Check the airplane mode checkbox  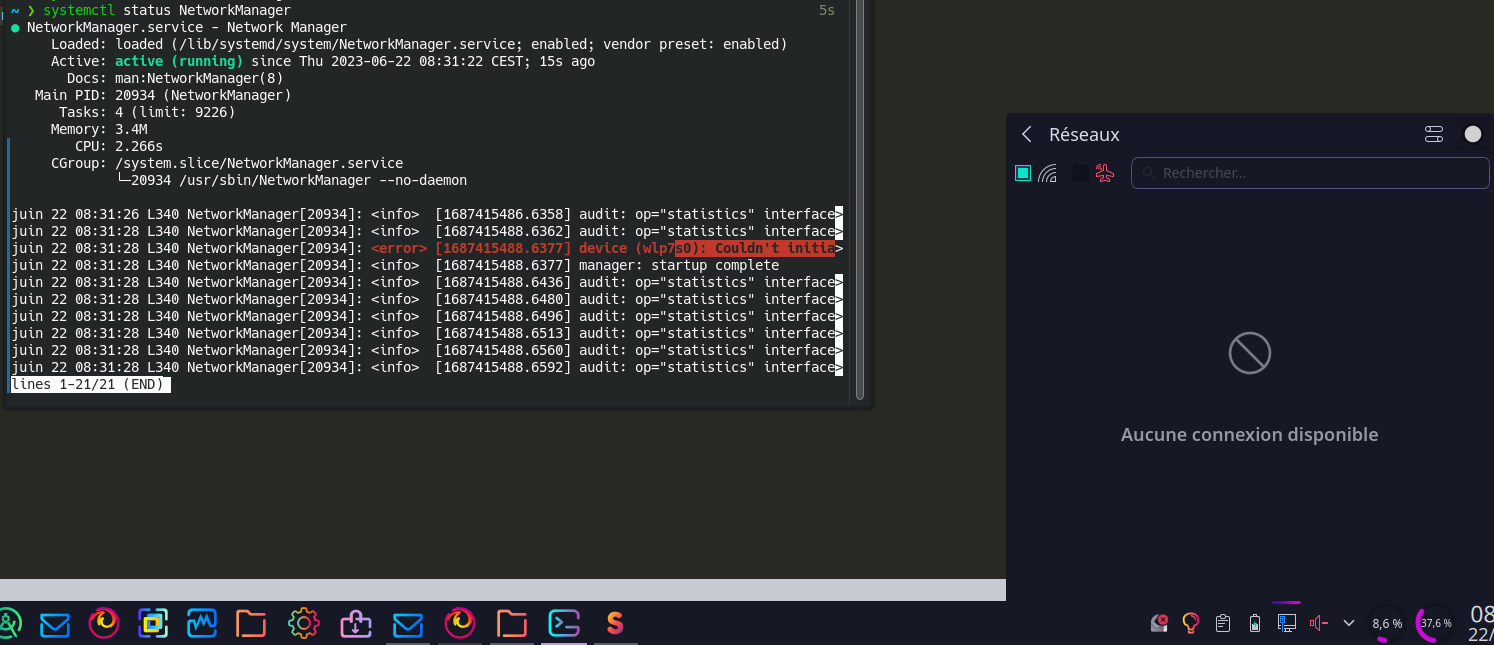point(1080,173)
